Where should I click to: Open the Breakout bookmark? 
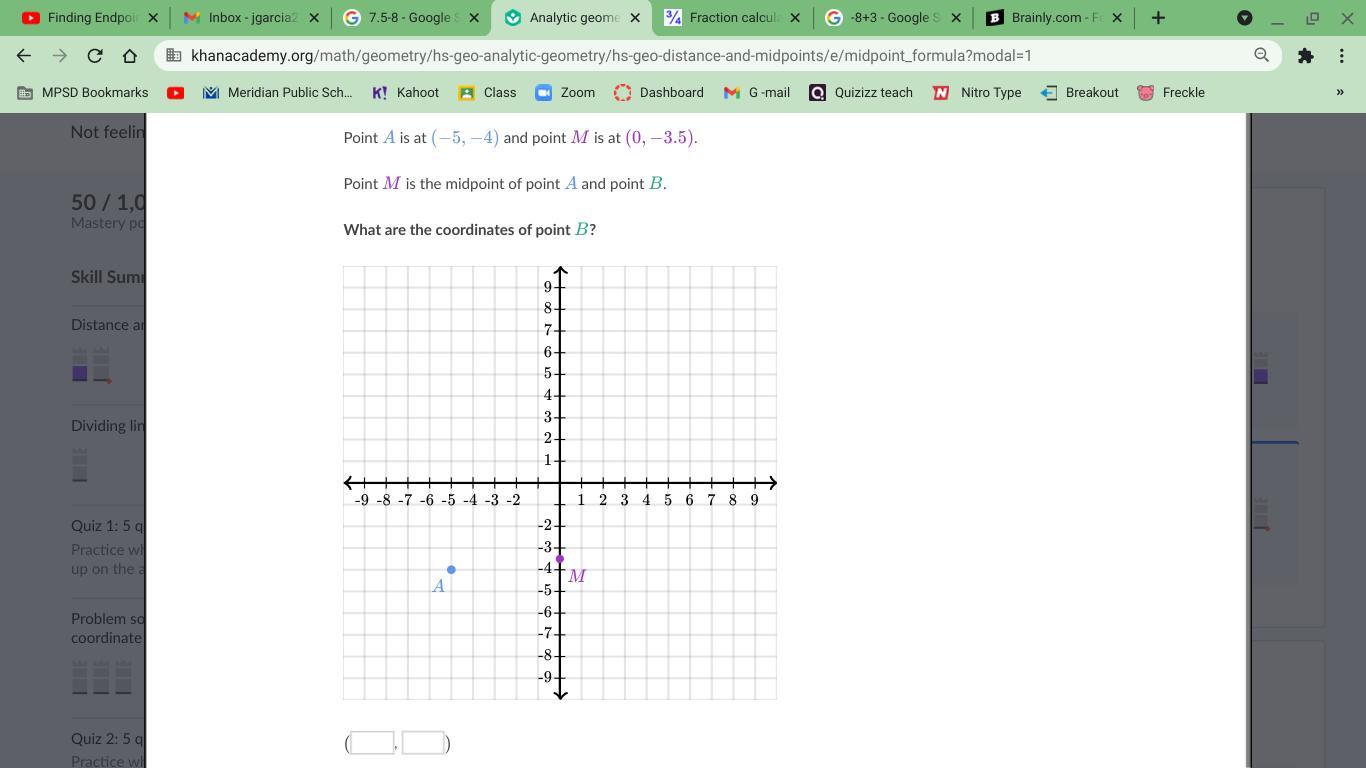click(1080, 92)
